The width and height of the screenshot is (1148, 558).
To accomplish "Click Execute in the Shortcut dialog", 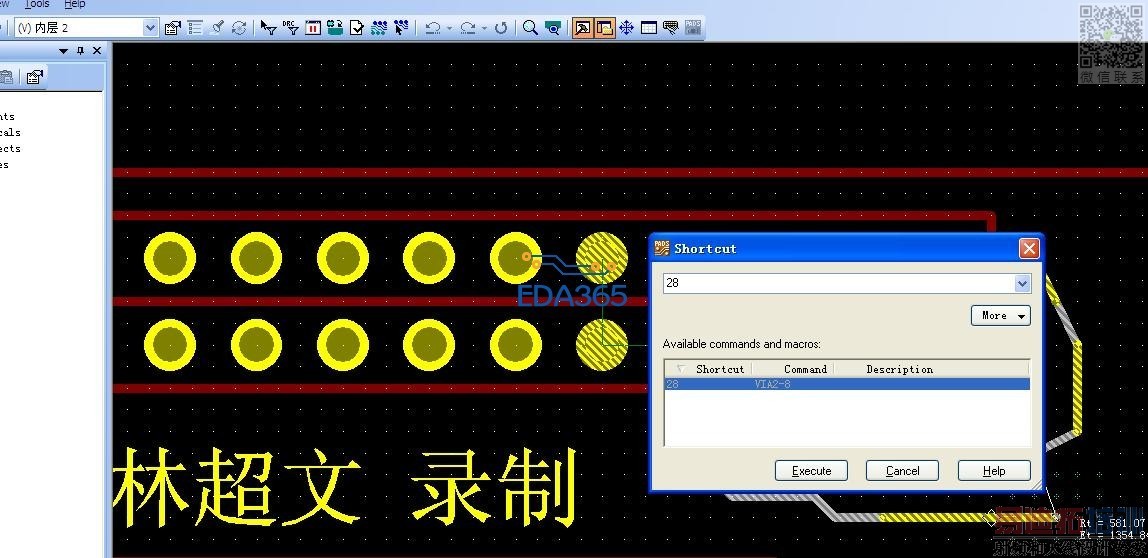I will 811,471.
